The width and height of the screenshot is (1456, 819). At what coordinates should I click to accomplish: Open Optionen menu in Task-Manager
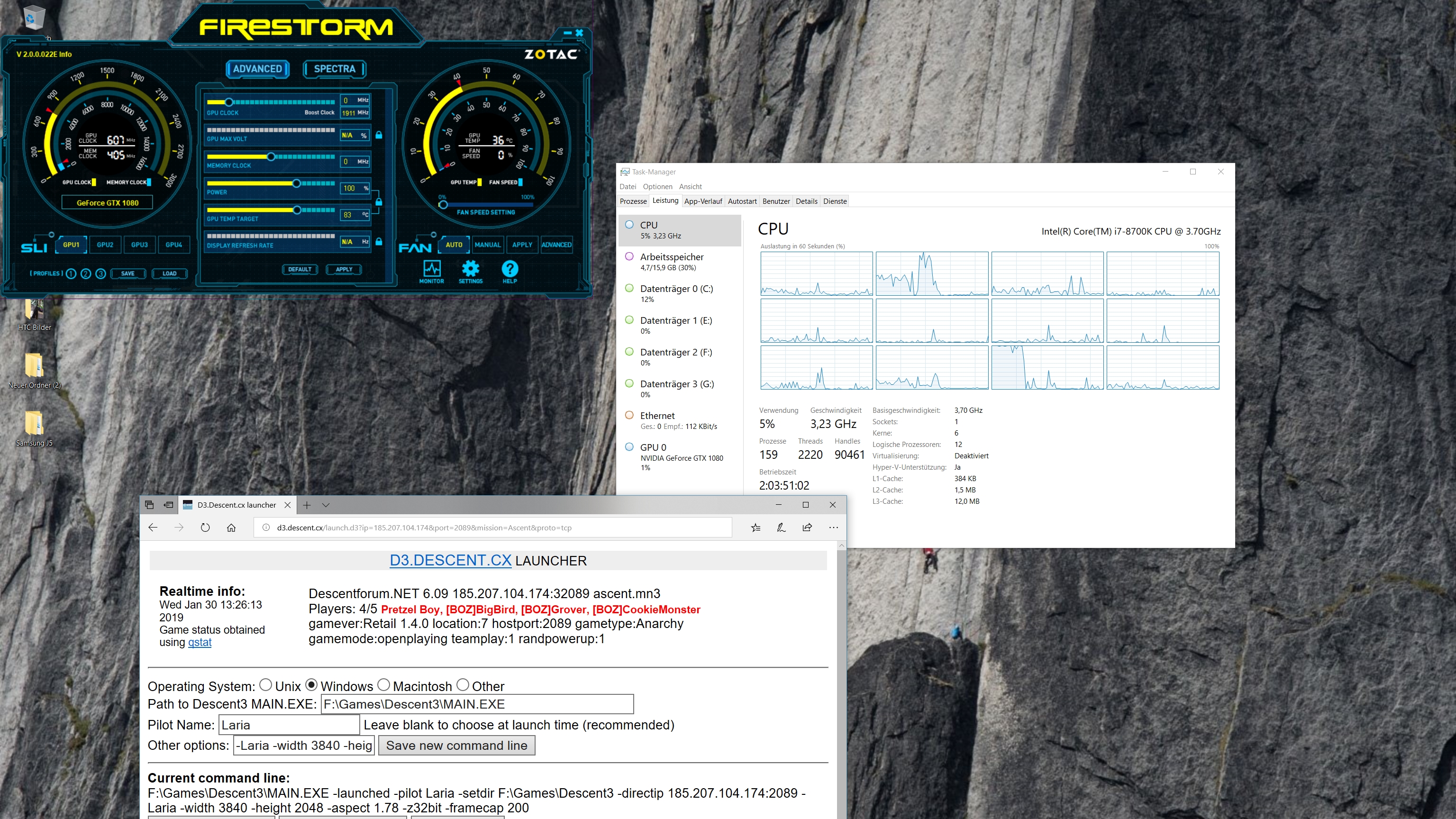coord(657,187)
